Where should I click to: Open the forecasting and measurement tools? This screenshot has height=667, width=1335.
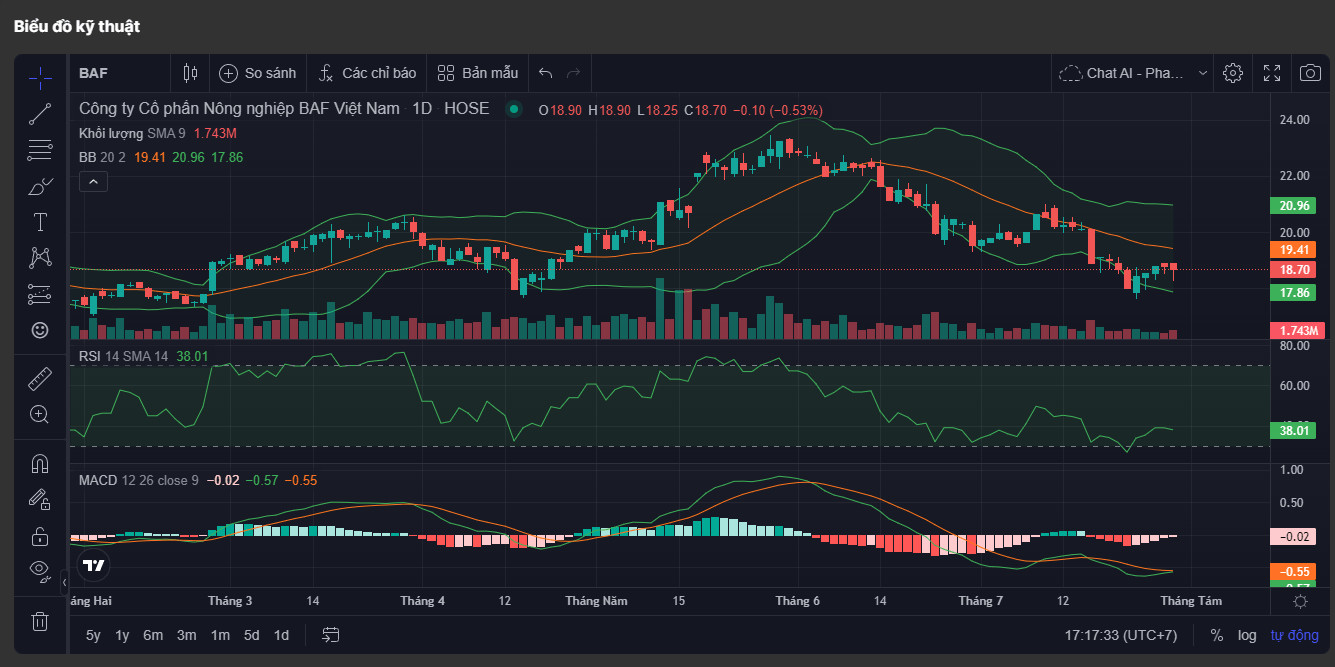[x=40, y=294]
